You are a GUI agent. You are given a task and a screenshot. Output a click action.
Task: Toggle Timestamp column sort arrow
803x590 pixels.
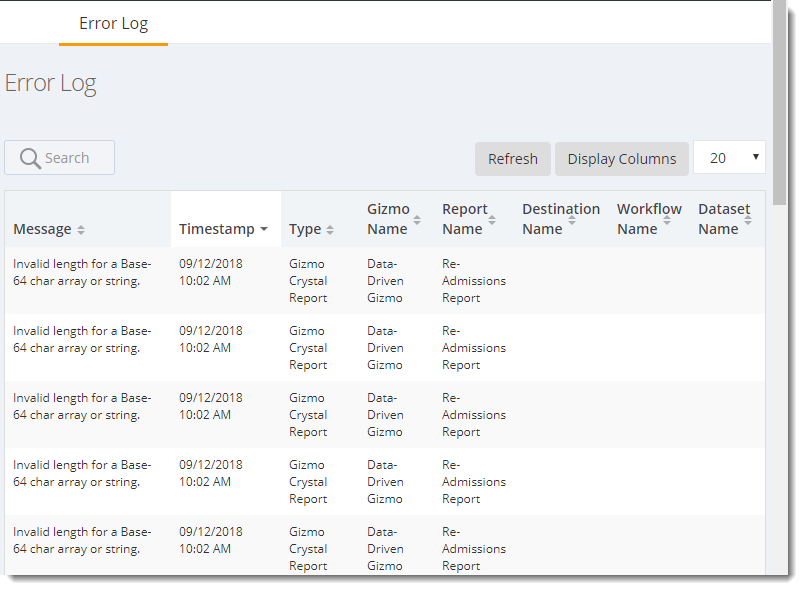pos(264,229)
